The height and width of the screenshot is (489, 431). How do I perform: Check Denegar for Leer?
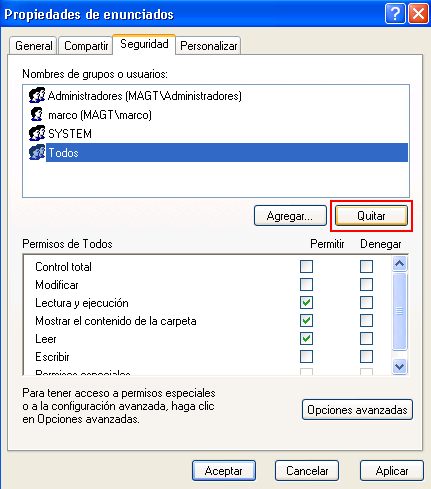[x=366, y=339]
